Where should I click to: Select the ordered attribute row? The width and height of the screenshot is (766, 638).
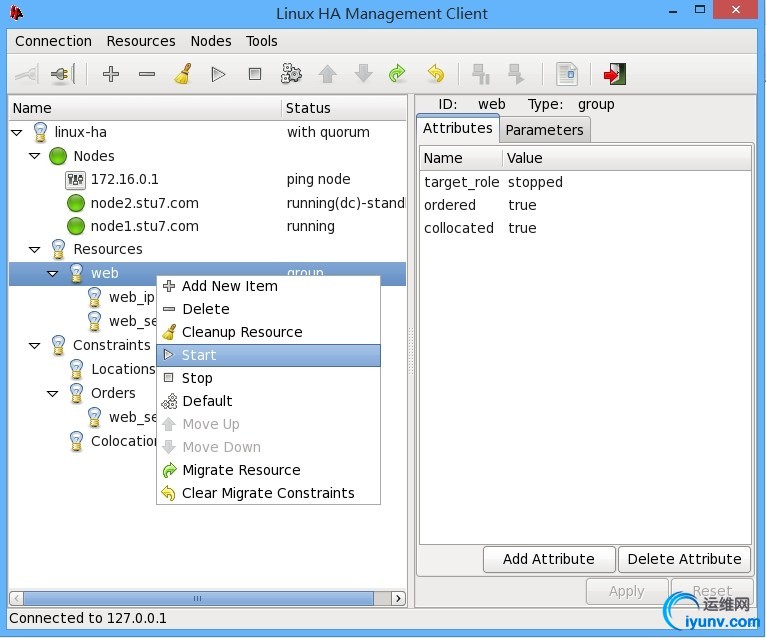pos(585,205)
